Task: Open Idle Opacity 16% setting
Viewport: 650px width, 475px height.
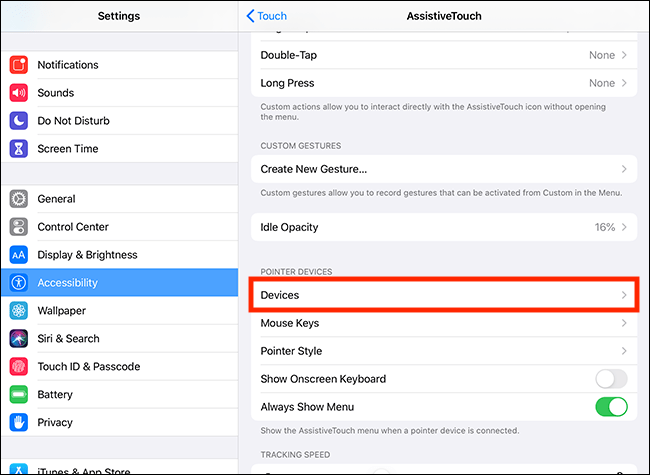Action: pos(444,227)
